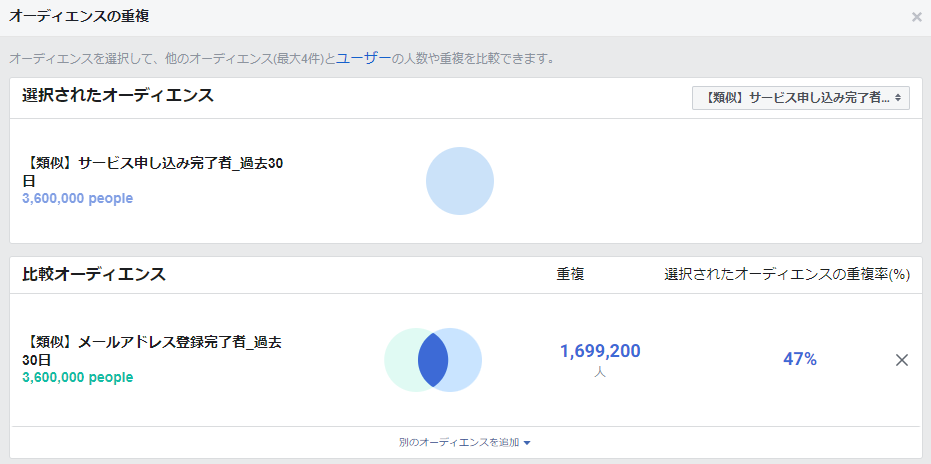Click the dark blue overlap area in Venn diagram

(x=433, y=359)
